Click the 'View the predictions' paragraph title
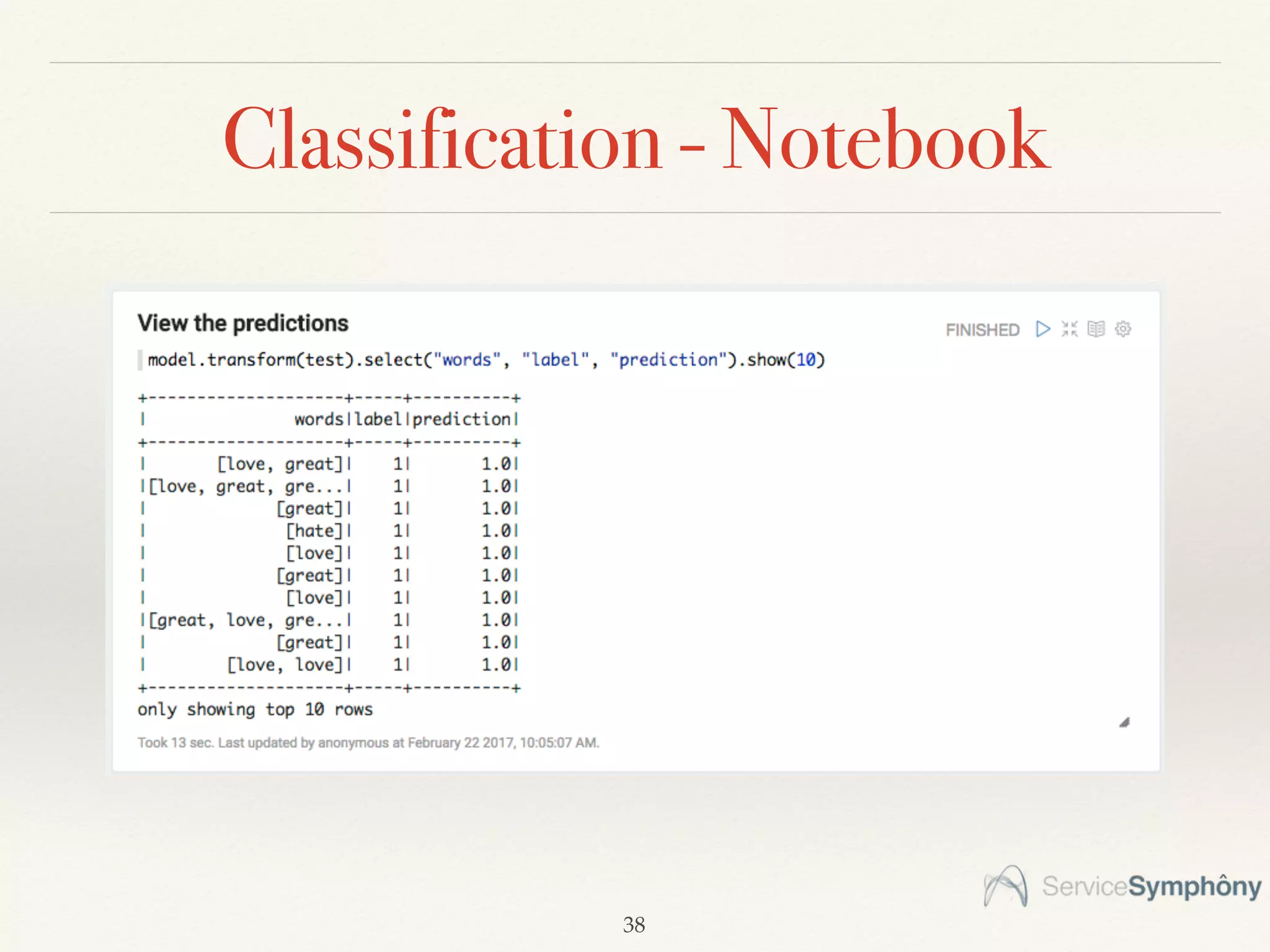Screen dimensions: 1270x952 (x=242, y=324)
